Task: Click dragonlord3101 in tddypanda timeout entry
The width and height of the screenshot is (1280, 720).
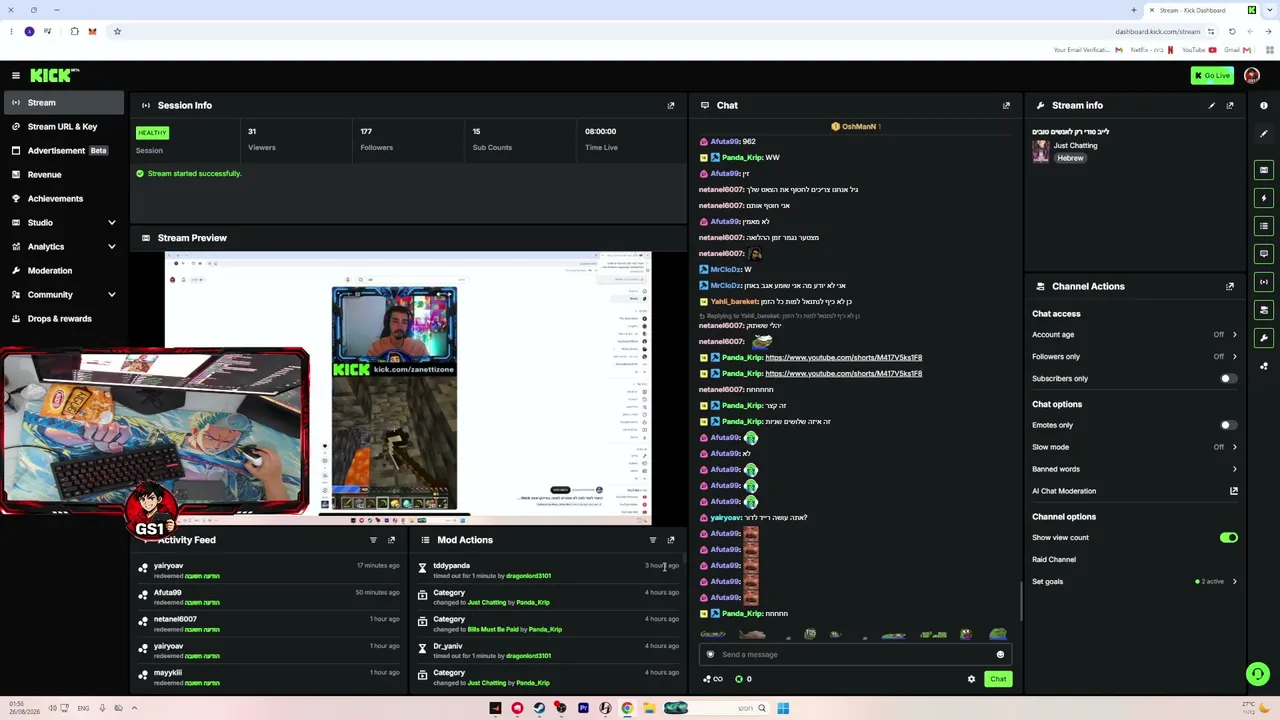Action: click(x=528, y=576)
